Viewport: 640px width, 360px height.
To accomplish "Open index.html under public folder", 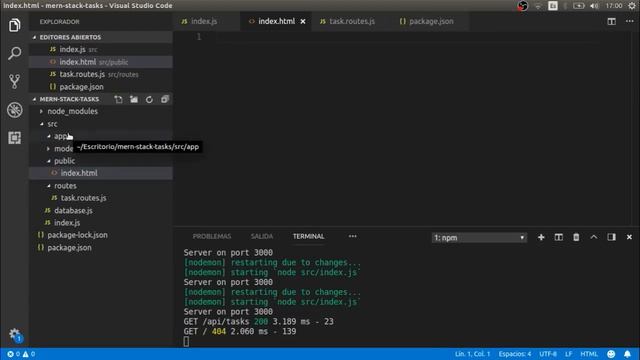I will [100, 173].
